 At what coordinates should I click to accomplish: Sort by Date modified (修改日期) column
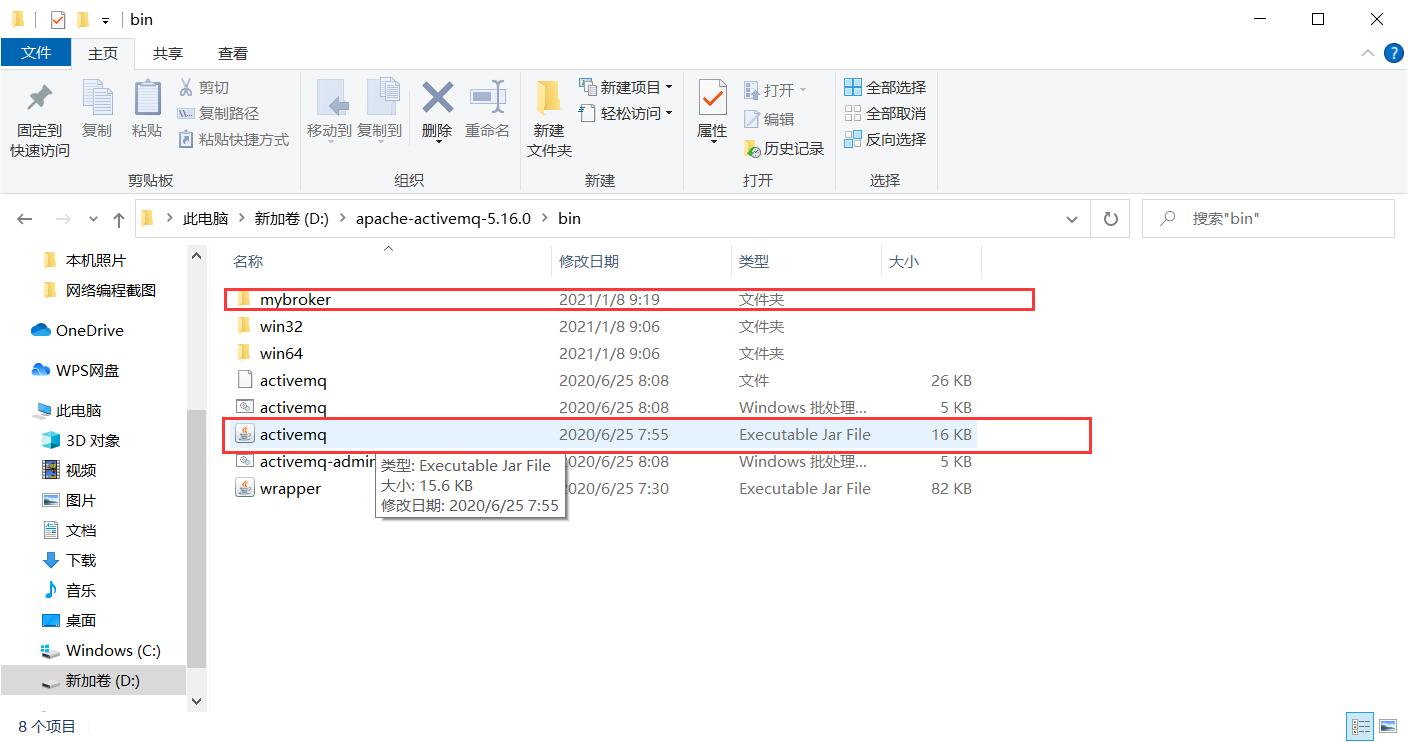[x=641, y=261]
